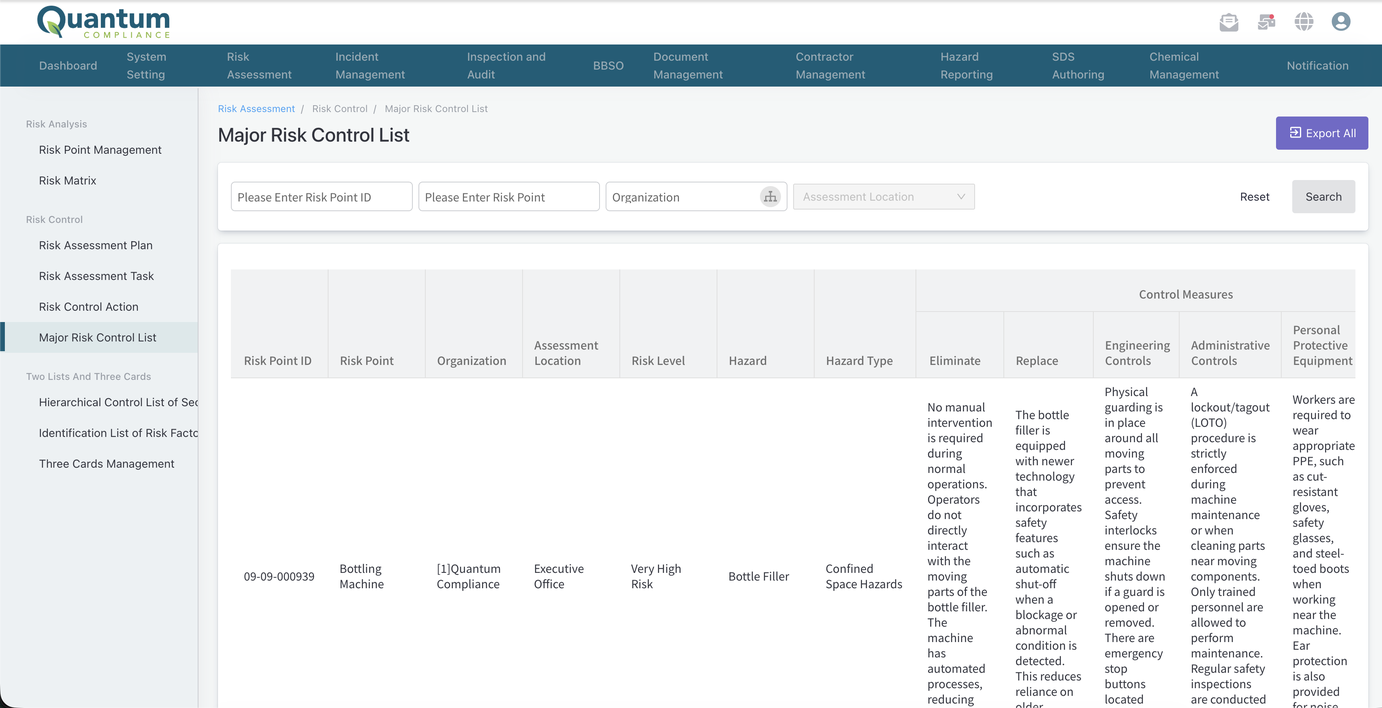The height and width of the screenshot is (708, 1382).
Task: Open Chemical Management menu
Action: tap(1184, 66)
